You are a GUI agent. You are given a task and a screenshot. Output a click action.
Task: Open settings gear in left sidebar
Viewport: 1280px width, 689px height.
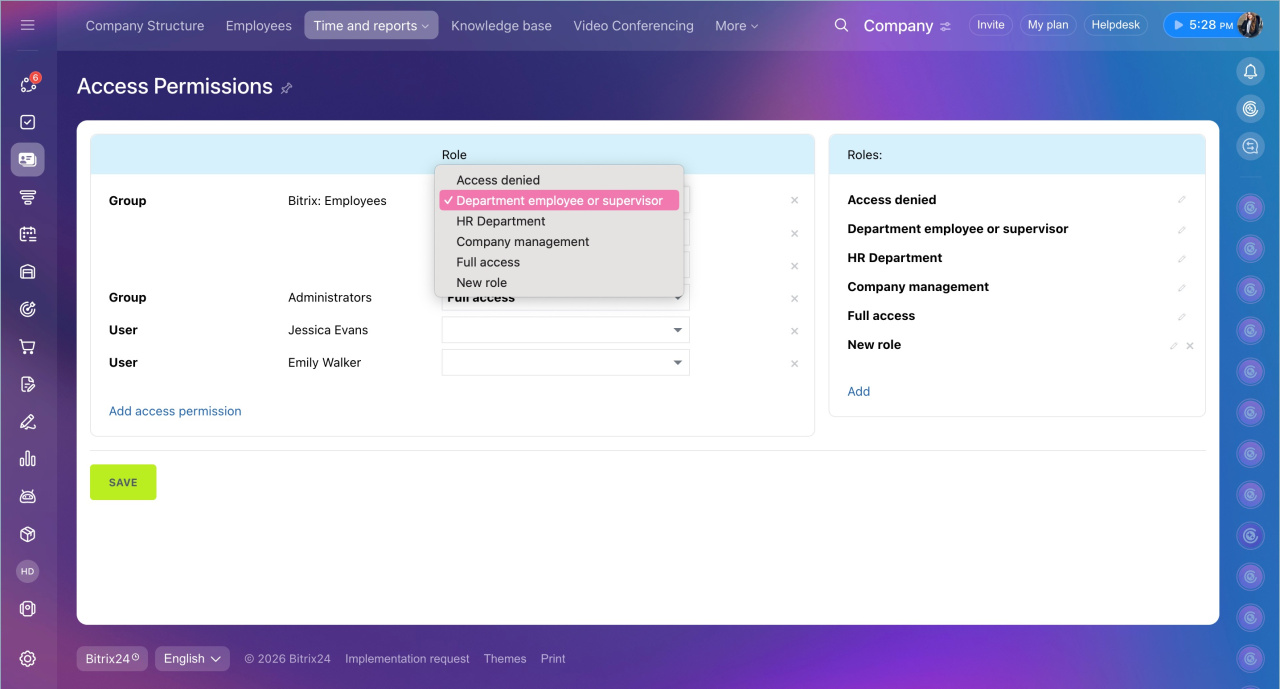(28, 658)
